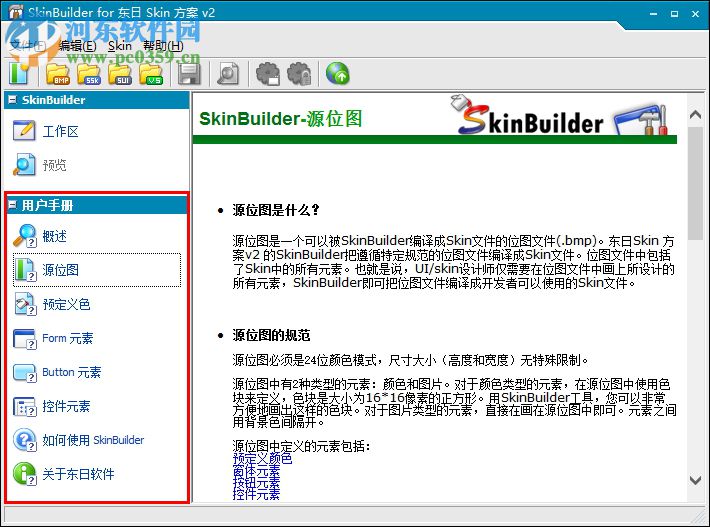Select 源位图 source bitmap icon
The height and width of the screenshot is (527, 710).
(26, 270)
